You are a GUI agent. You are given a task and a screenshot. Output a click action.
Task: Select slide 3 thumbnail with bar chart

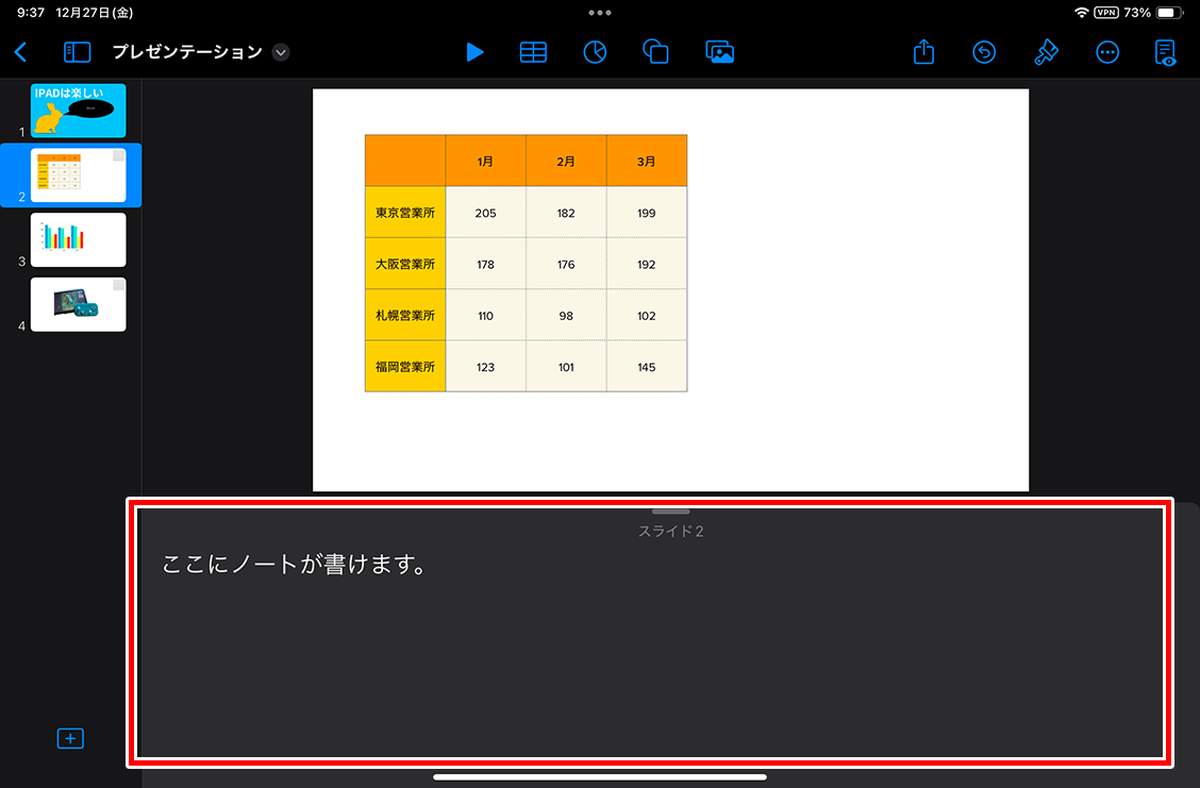79,240
